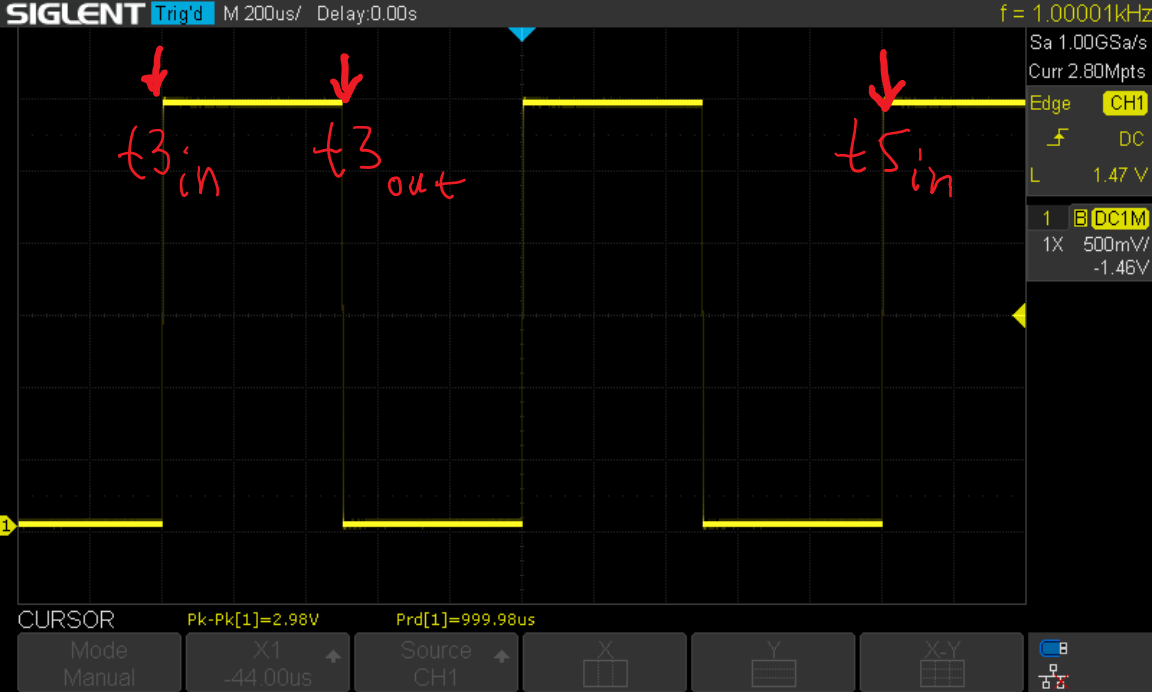Click the rising edge trigger slope icon

(1056, 138)
